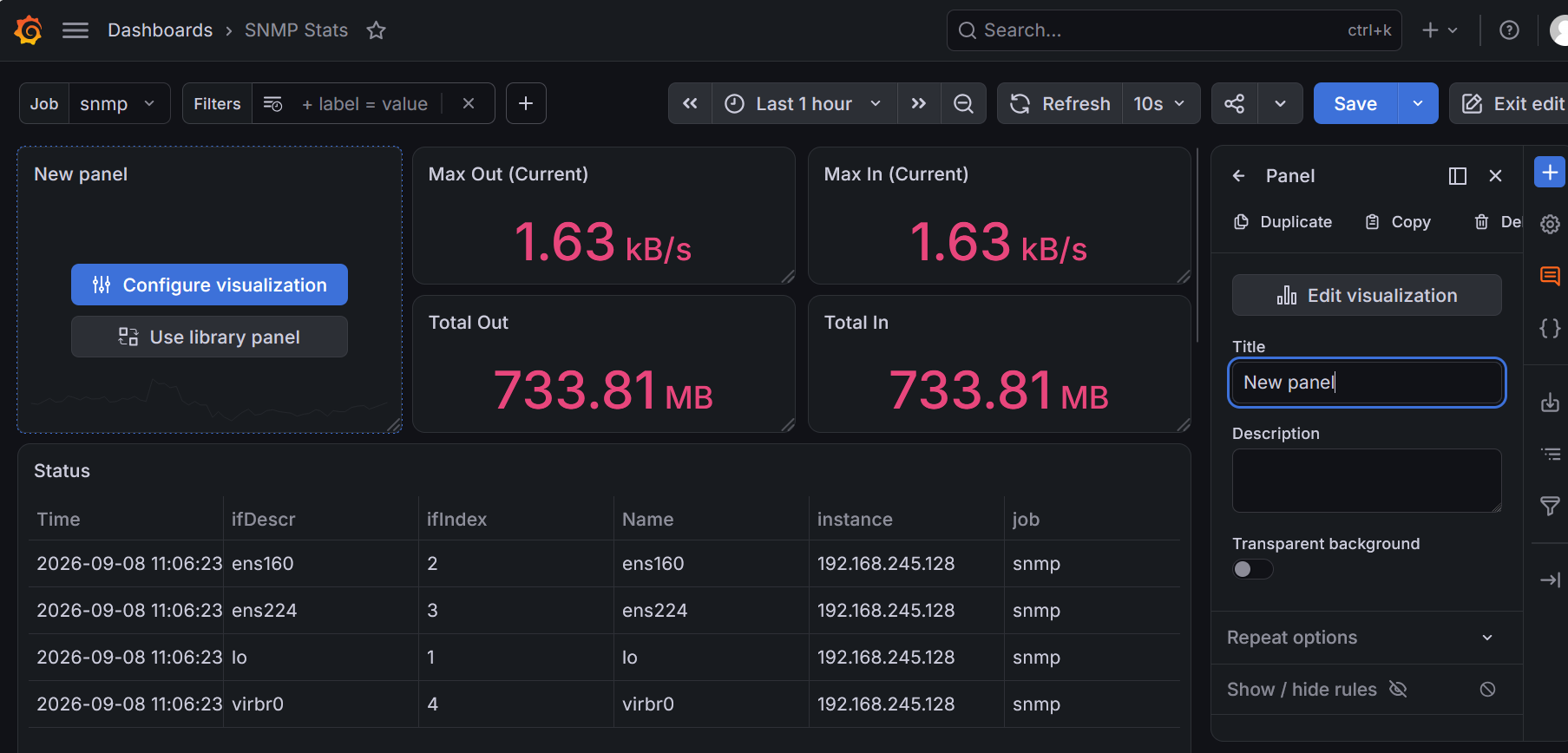Image resolution: width=1568 pixels, height=753 pixels.
Task: Click the Description text area
Action: pos(1367,480)
